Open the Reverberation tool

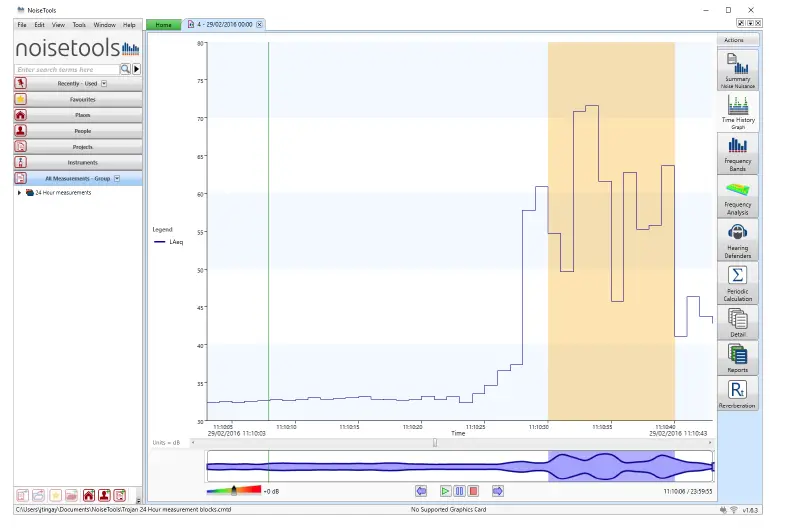tap(738, 394)
